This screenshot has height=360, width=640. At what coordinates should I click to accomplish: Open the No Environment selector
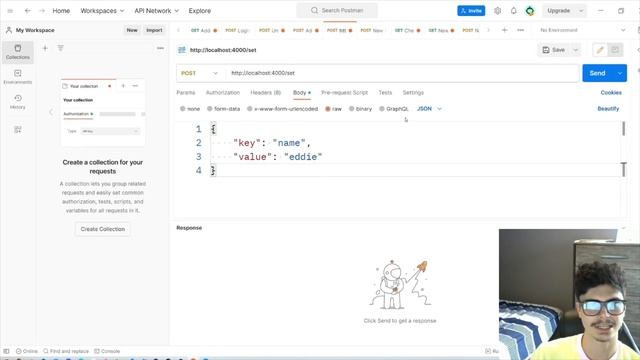(x=582, y=30)
